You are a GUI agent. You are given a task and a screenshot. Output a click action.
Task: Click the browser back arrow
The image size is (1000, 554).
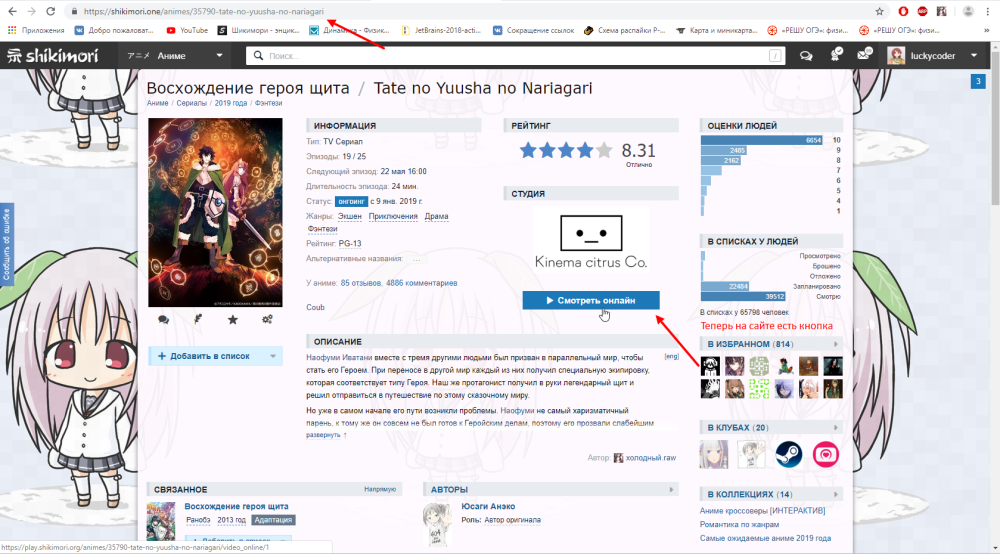click(13, 11)
